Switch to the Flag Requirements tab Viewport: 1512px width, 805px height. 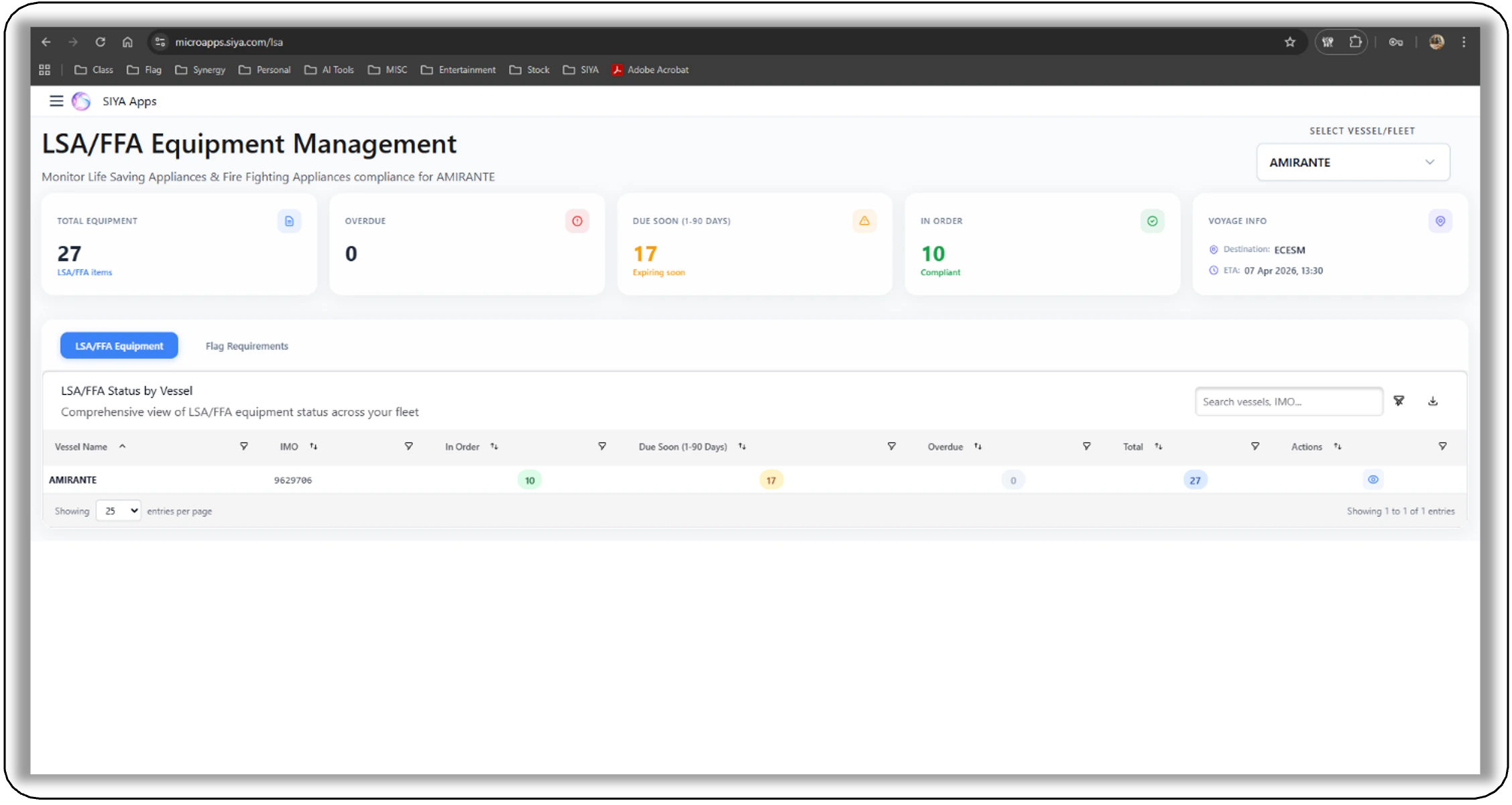coord(247,346)
